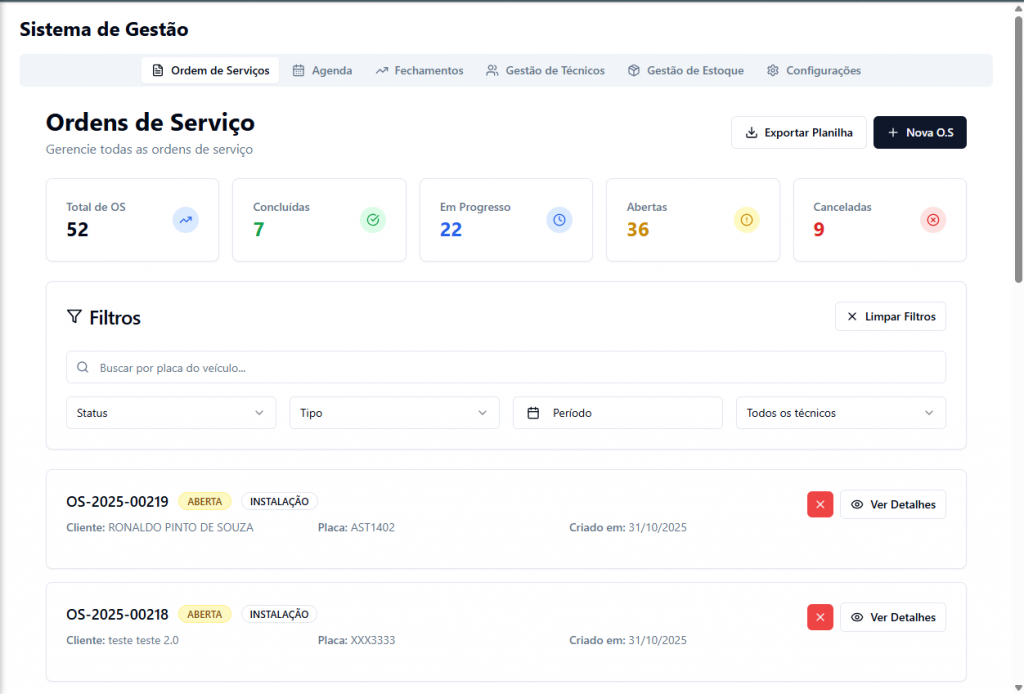
Task: Open the Status filter dropdown
Action: 171,413
